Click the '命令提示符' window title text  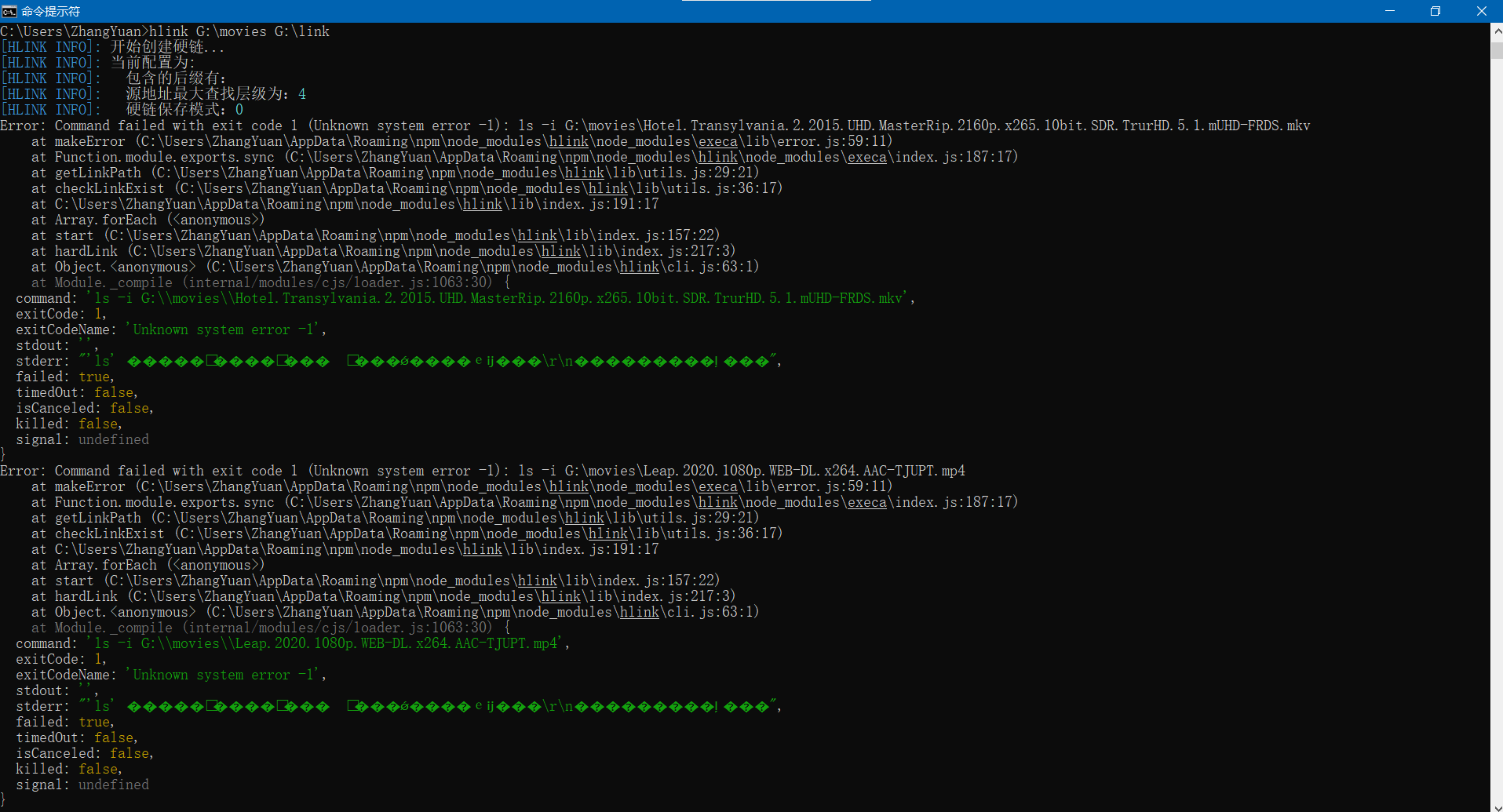click(x=50, y=11)
